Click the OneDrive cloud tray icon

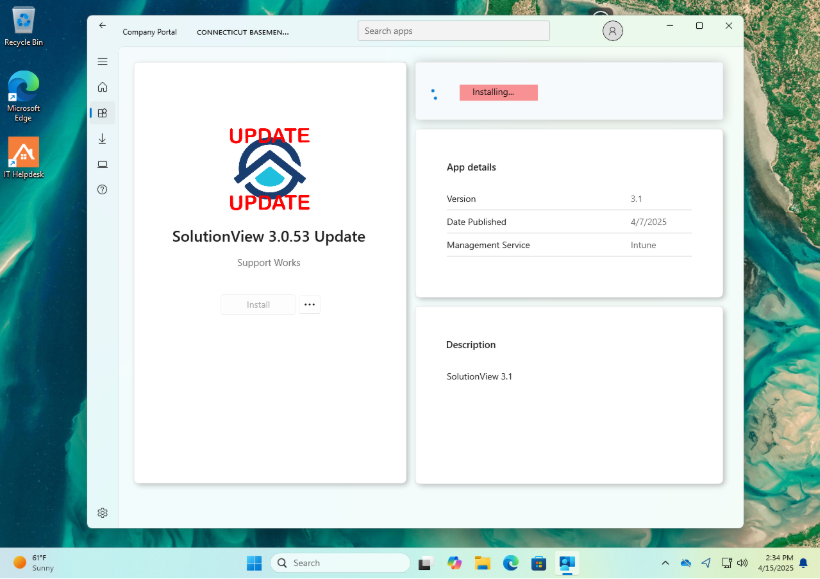686,563
